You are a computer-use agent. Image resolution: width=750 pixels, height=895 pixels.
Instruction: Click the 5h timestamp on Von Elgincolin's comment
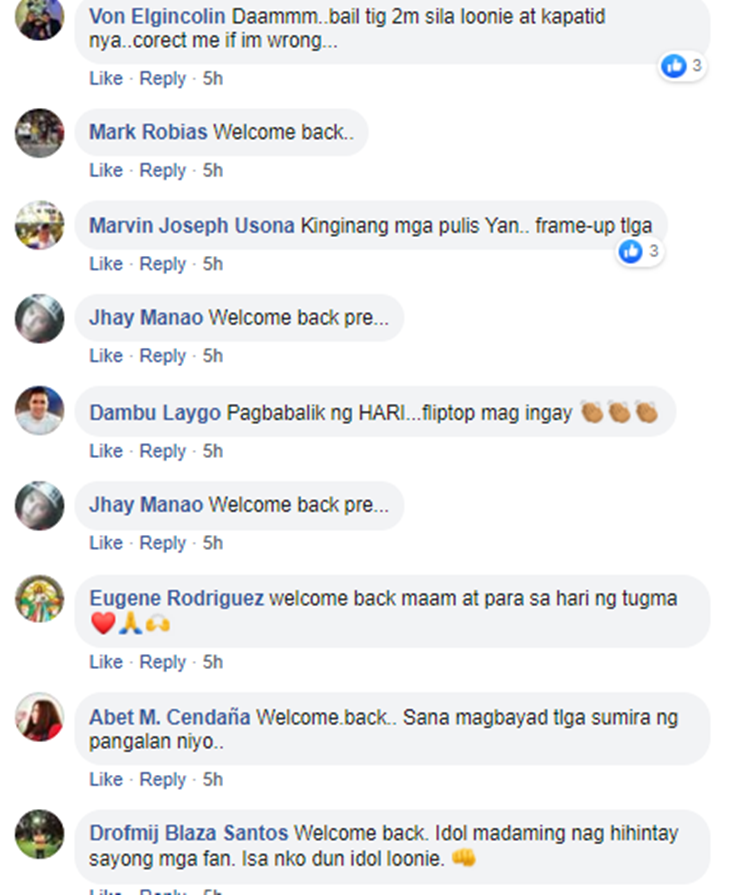pyautogui.click(x=213, y=78)
